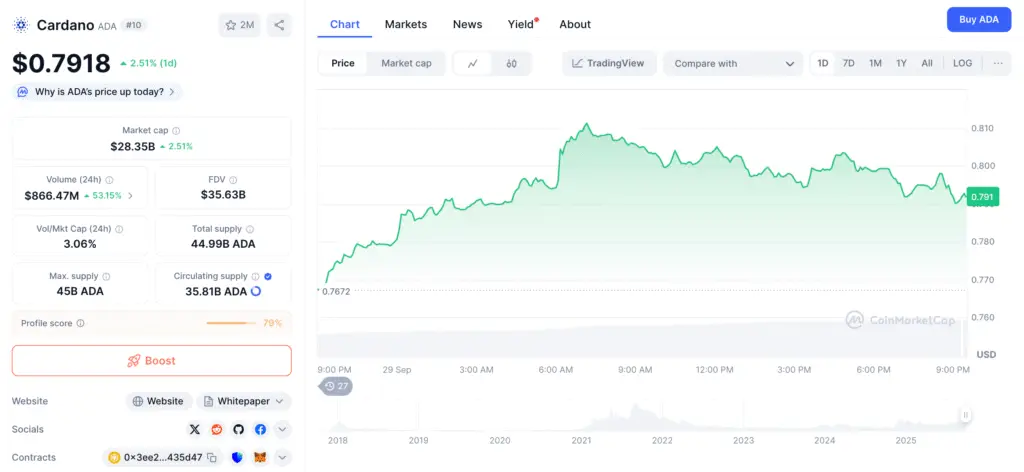Open the GitHub social link
Screen dimensions: 1024x472
pyautogui.click(x=238, y=430)
